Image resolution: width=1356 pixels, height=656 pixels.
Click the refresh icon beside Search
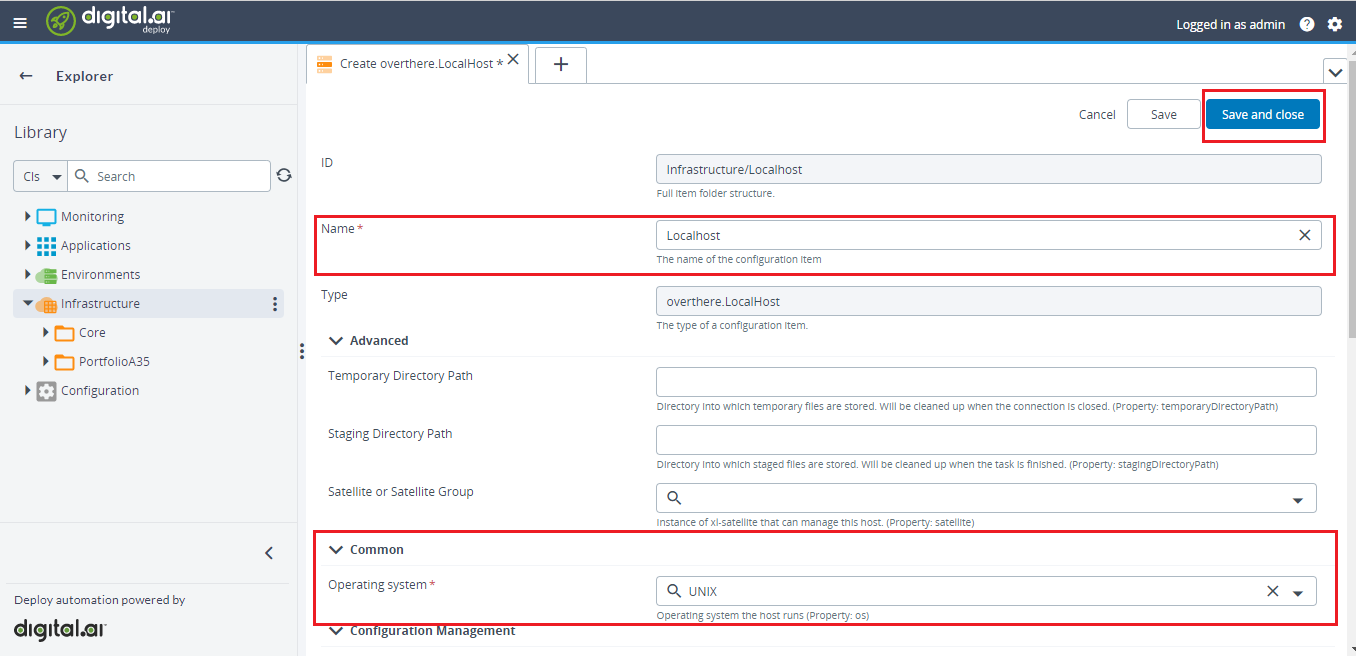[x=284, y=176]
